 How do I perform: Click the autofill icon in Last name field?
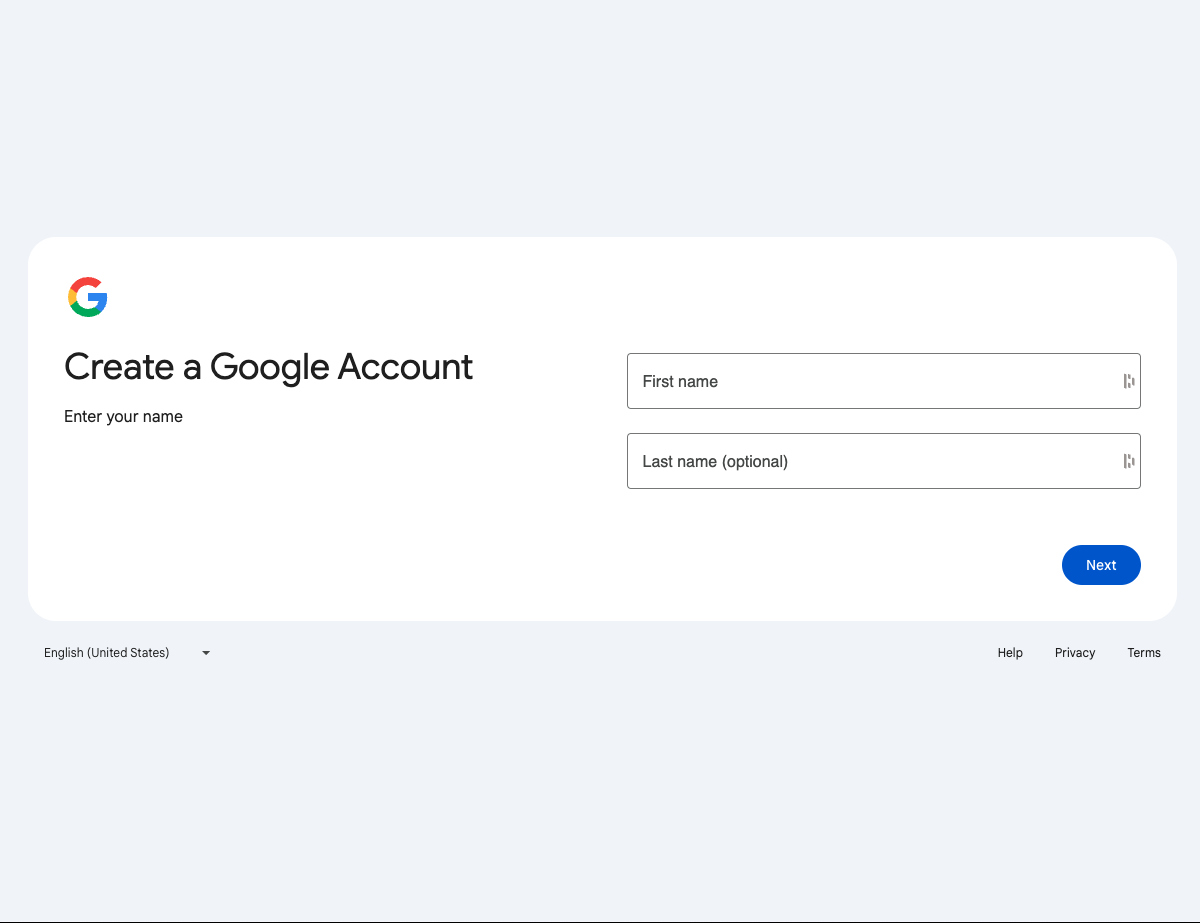pyautogui.click(x=1128, y=461)
